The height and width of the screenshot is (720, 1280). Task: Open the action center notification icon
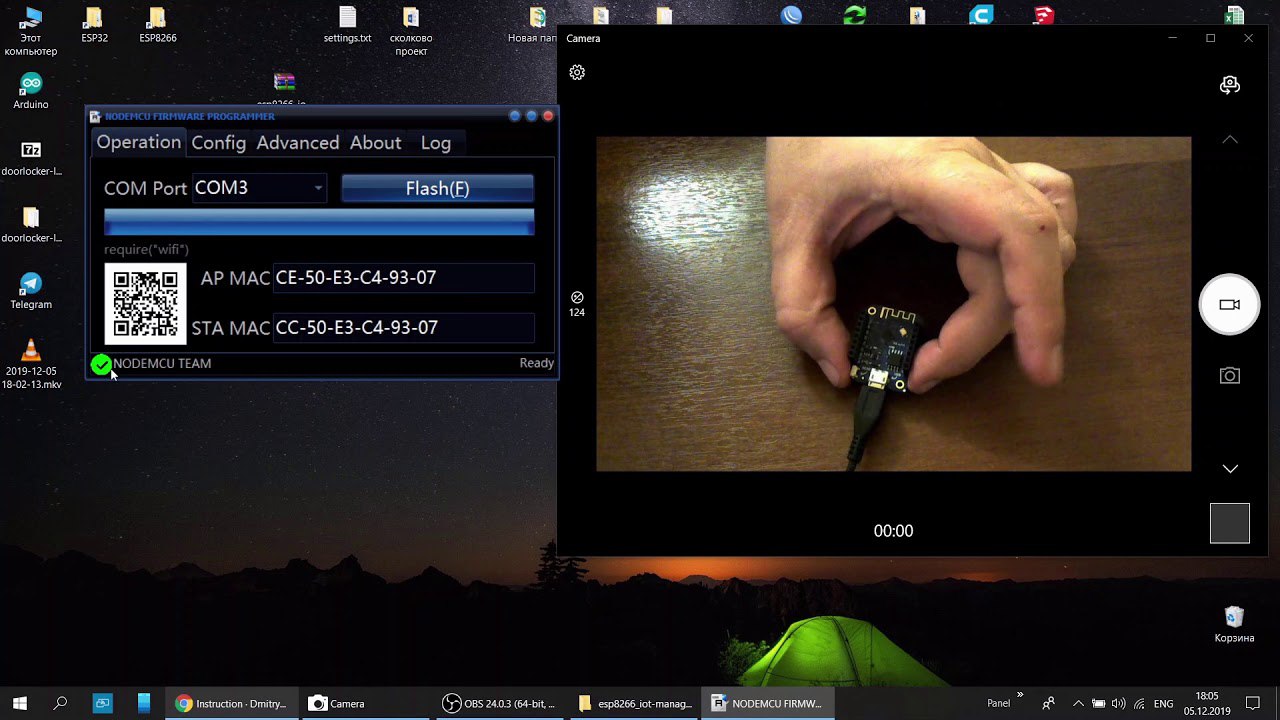(x=1252, y=703)
